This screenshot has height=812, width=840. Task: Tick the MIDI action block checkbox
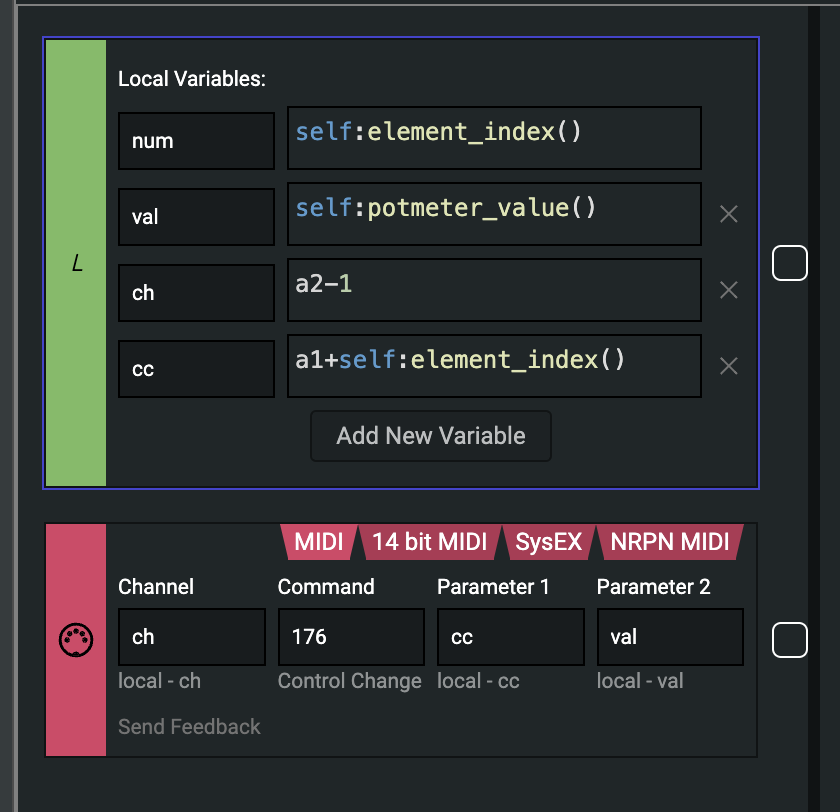[x=790, y=640]
